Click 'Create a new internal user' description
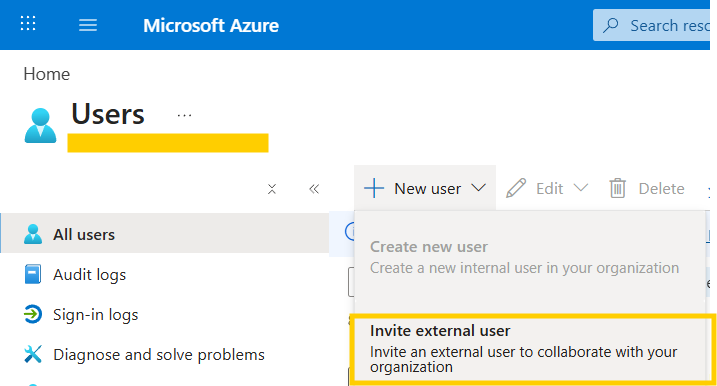The image size is (717, 386). point(524,268)
